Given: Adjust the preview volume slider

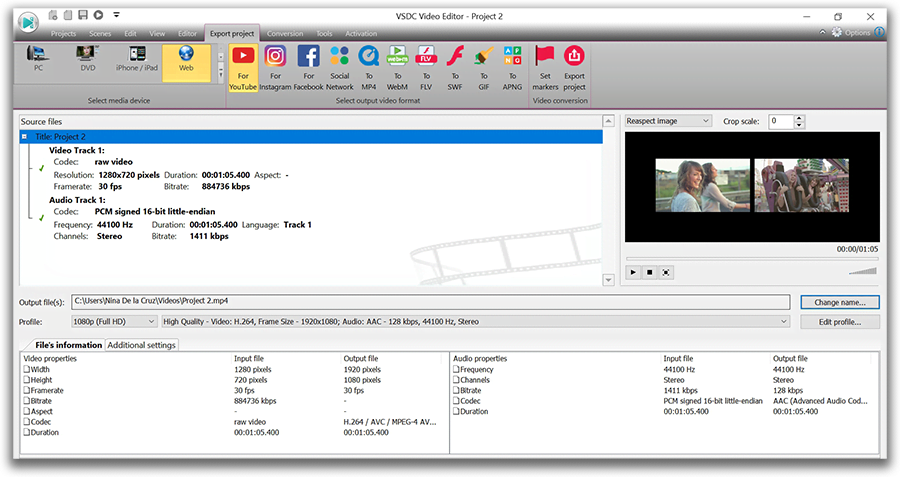Looking at the screenshot, I should (x=863, y=271).
